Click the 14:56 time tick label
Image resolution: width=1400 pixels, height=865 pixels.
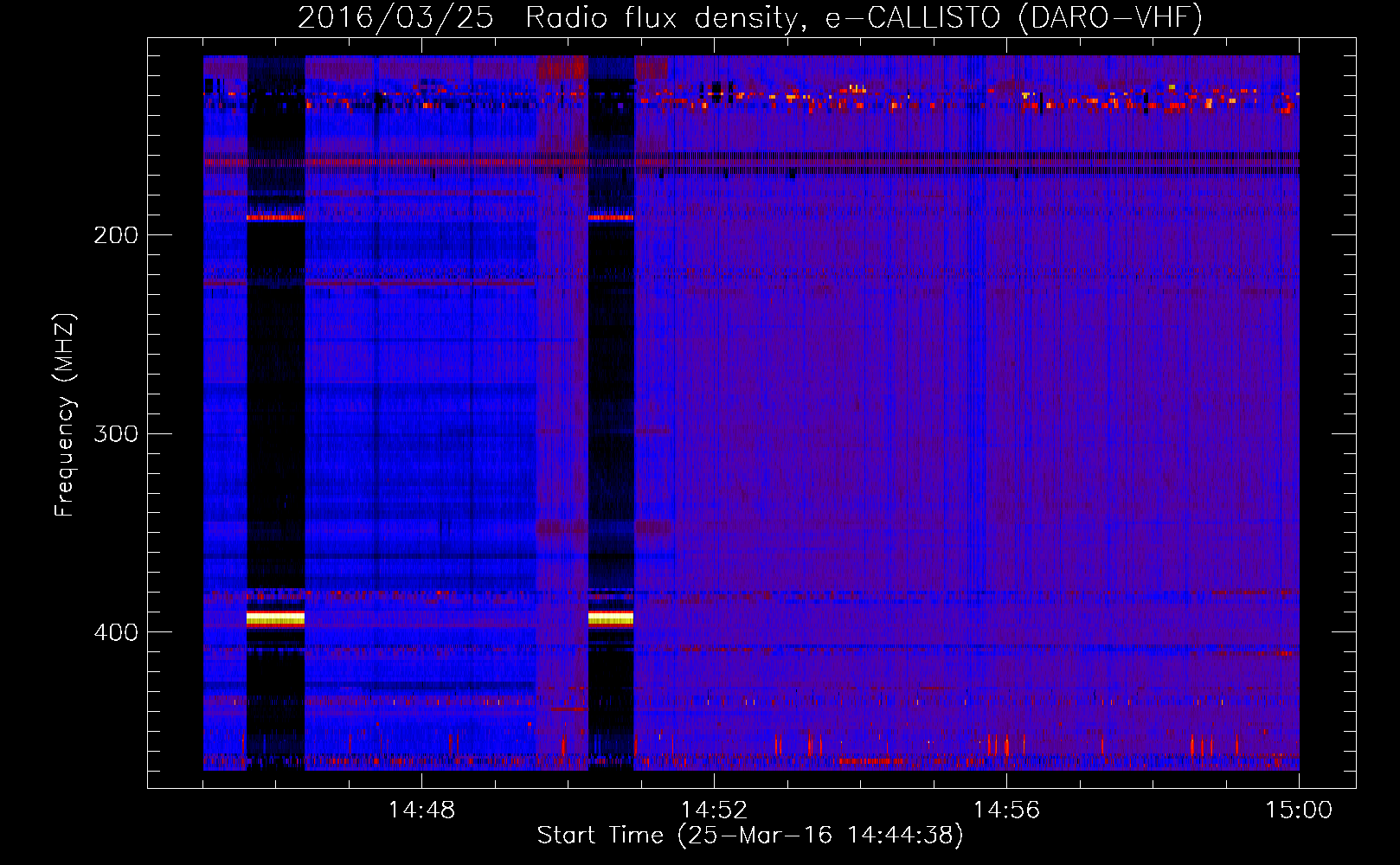1006,811
